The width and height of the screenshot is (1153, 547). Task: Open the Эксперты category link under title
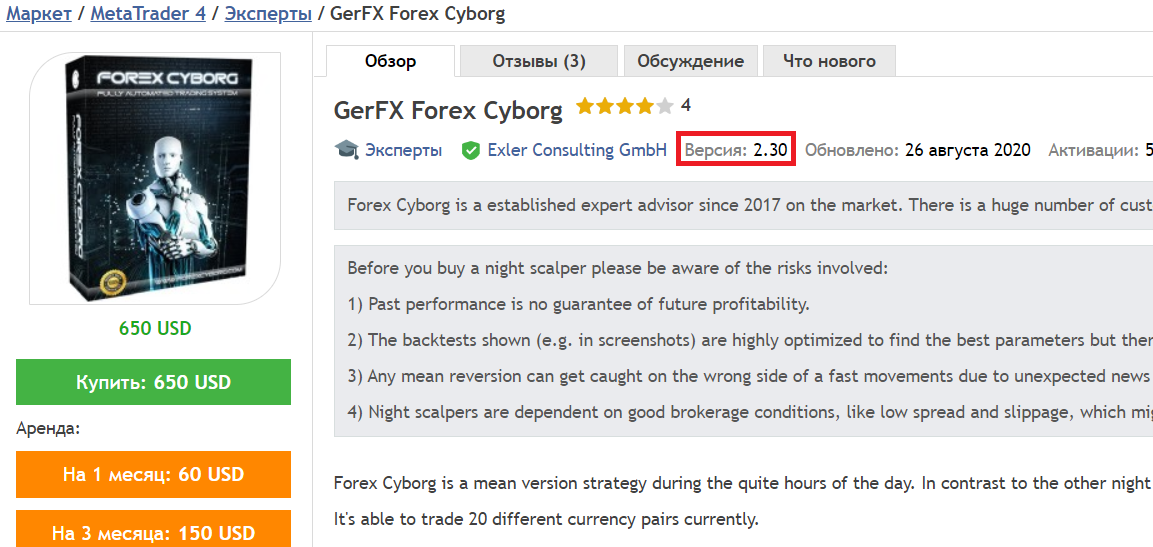(x=404, y=151)
